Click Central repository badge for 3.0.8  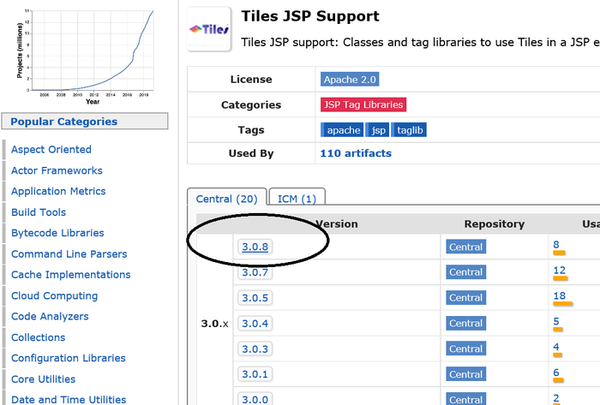point(466,247)
